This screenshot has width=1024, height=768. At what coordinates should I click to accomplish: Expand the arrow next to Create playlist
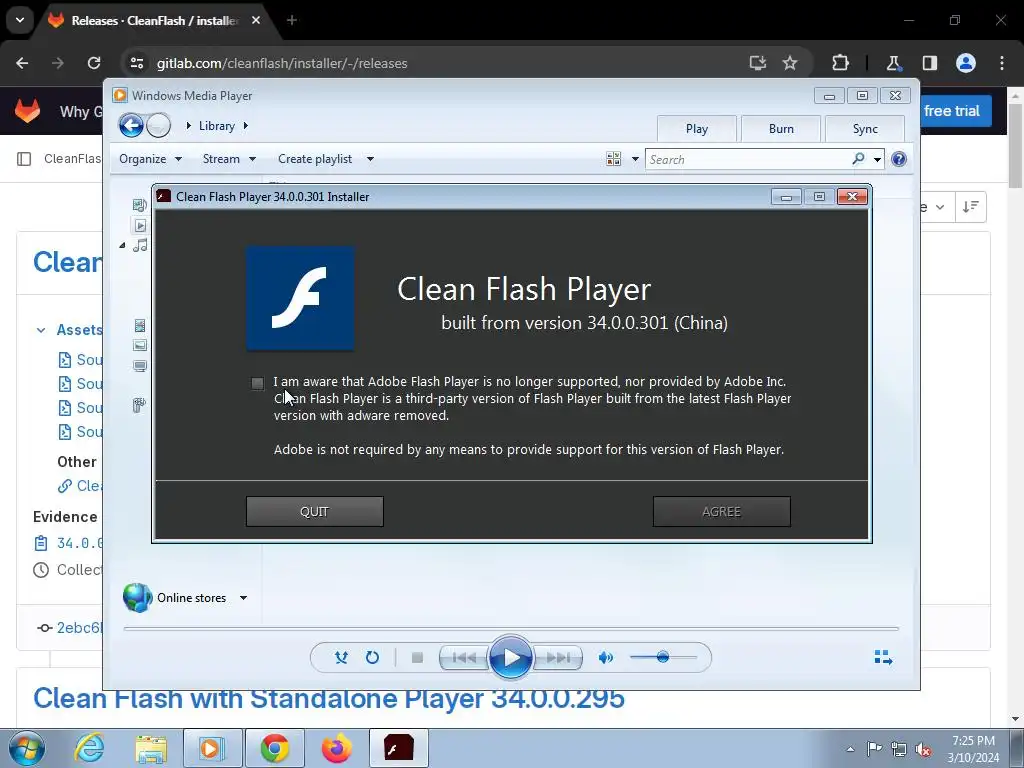pos(370,159)
